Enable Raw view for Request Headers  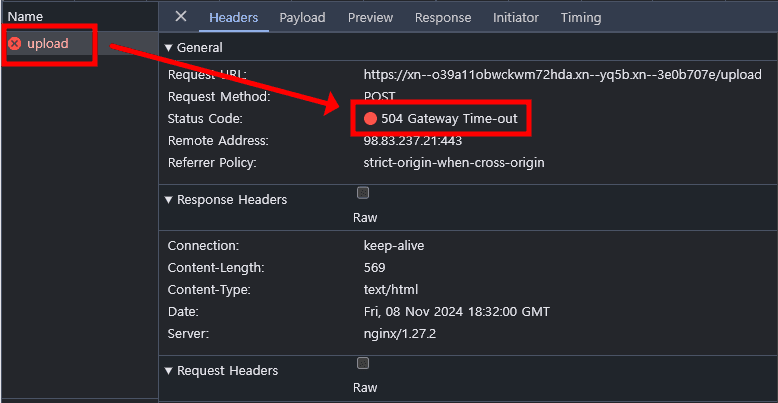(363, 364)
